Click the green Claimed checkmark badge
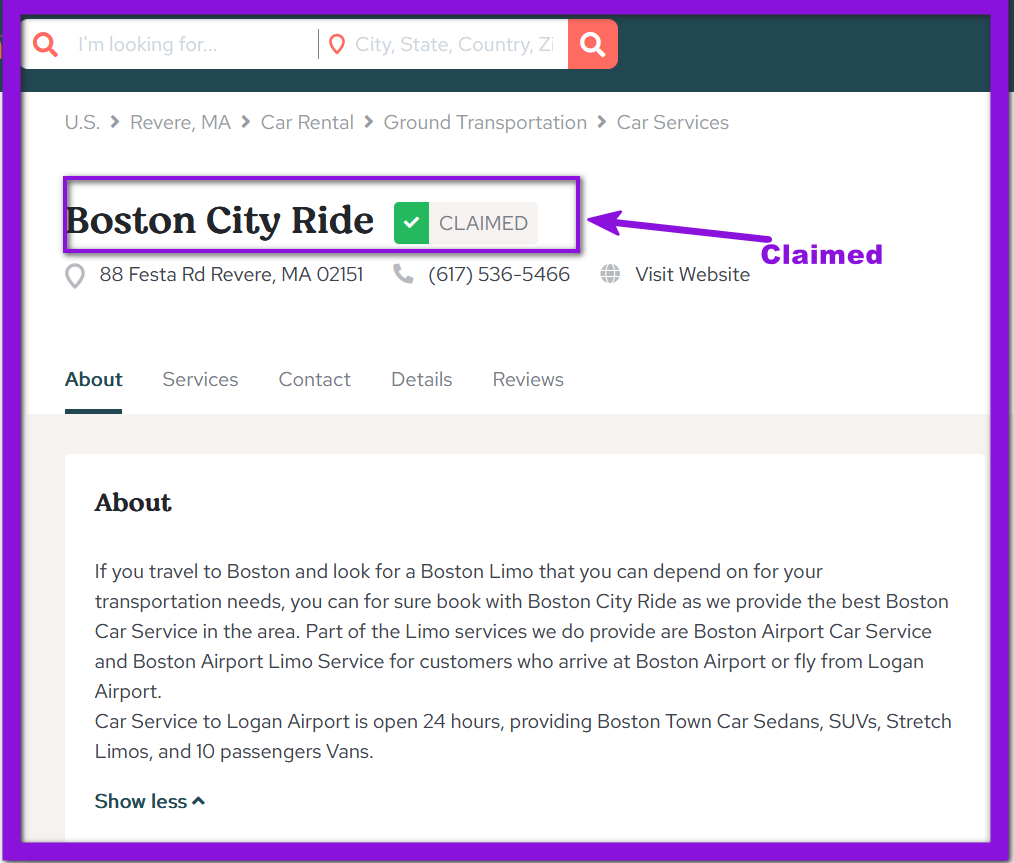This screenshot has height=863, width=1014. [x=411, y=223]
